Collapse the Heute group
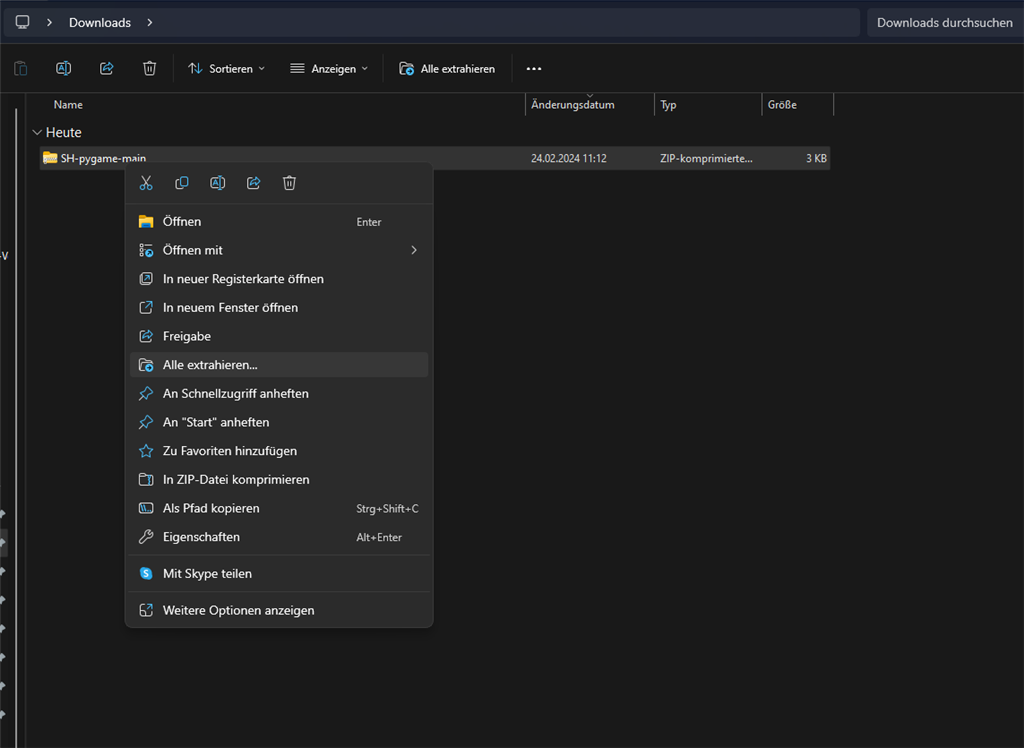This screenshot has height=748, width=1024. (37, 132)
